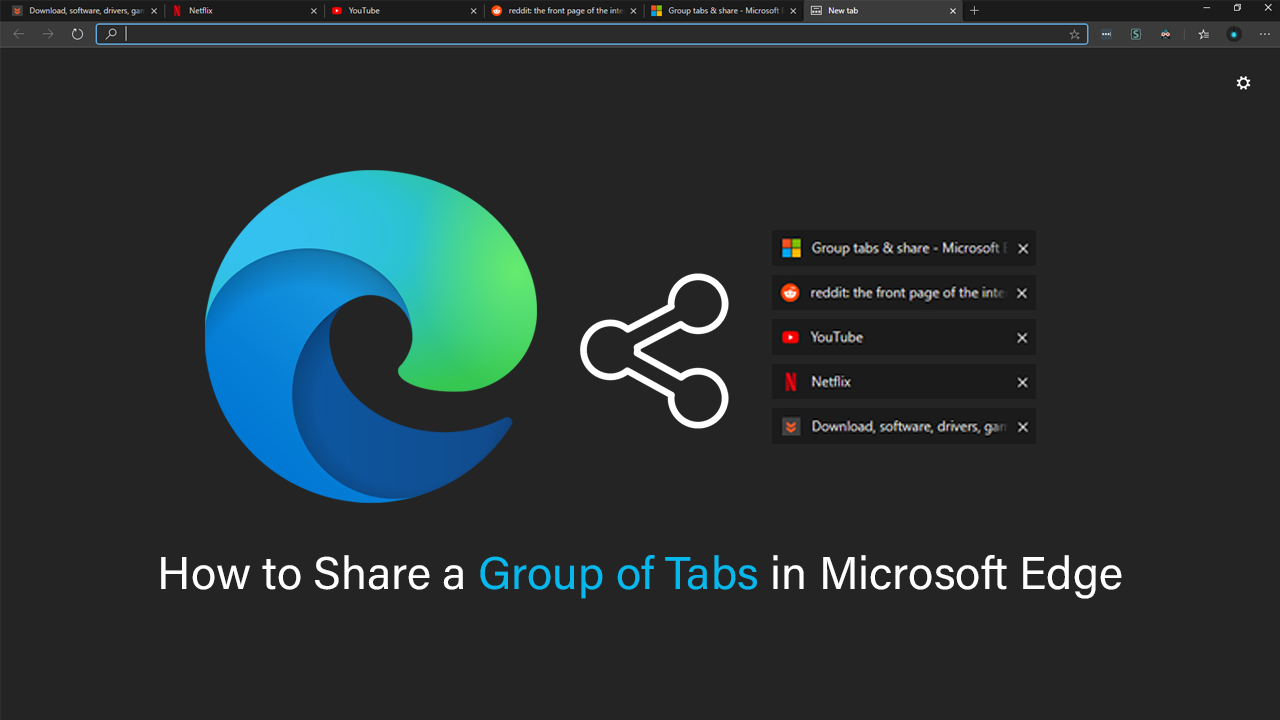The width and height of the screenshot is (1280, 720).
Task: Go back with the back arrow
Action: [19, 34]
